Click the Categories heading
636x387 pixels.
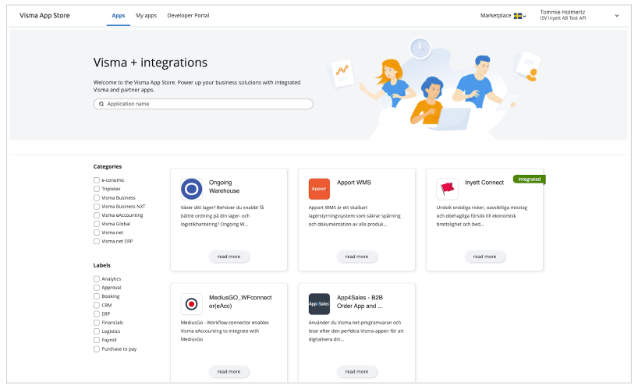click(x=107, y=167)
